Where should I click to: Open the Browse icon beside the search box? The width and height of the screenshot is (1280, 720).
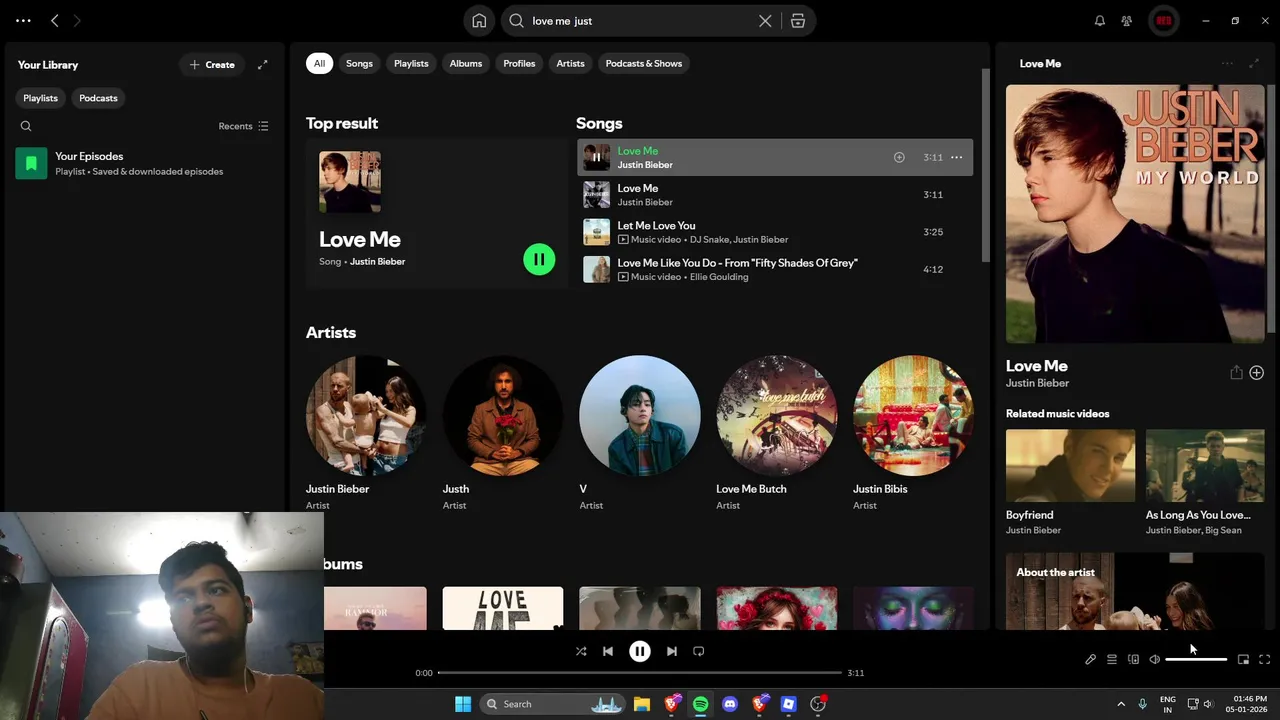pyautogui.click(x=798, y=21)
